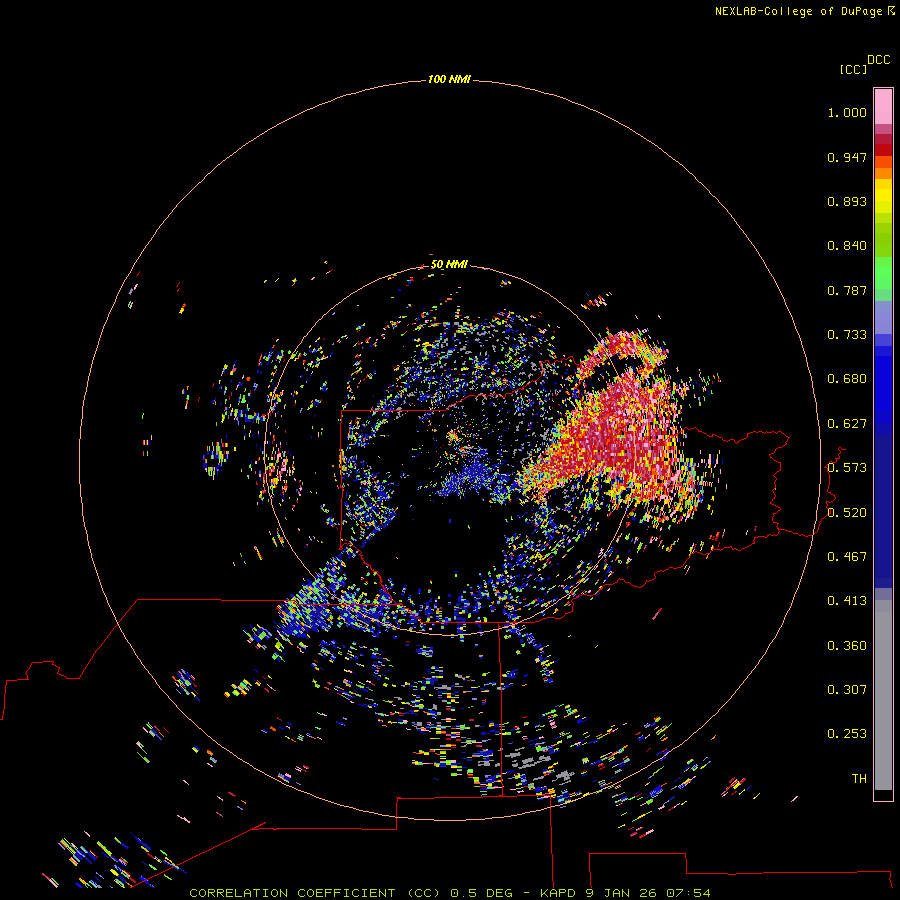Image resolution: width=900 pixels, height=900 pixels.
Task: Click the 0.253 scale value
Action: point(847,734)
